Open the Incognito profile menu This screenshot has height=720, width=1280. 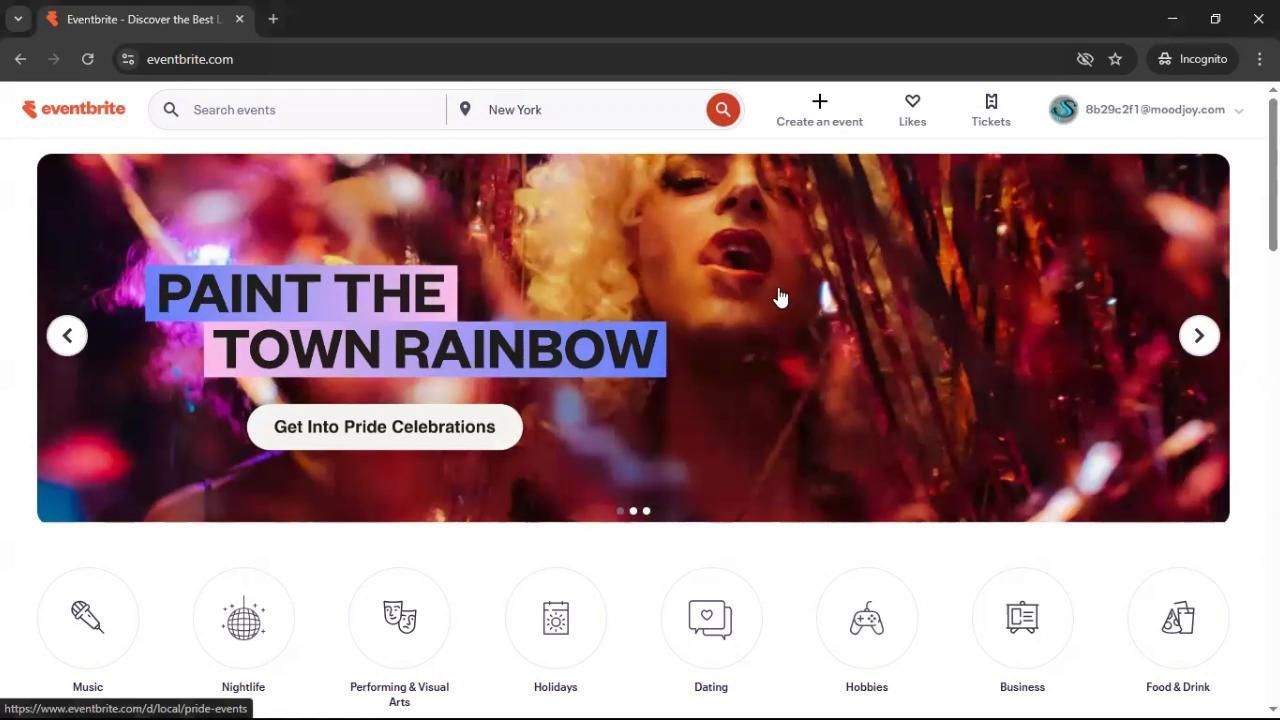pos(1192,59)
